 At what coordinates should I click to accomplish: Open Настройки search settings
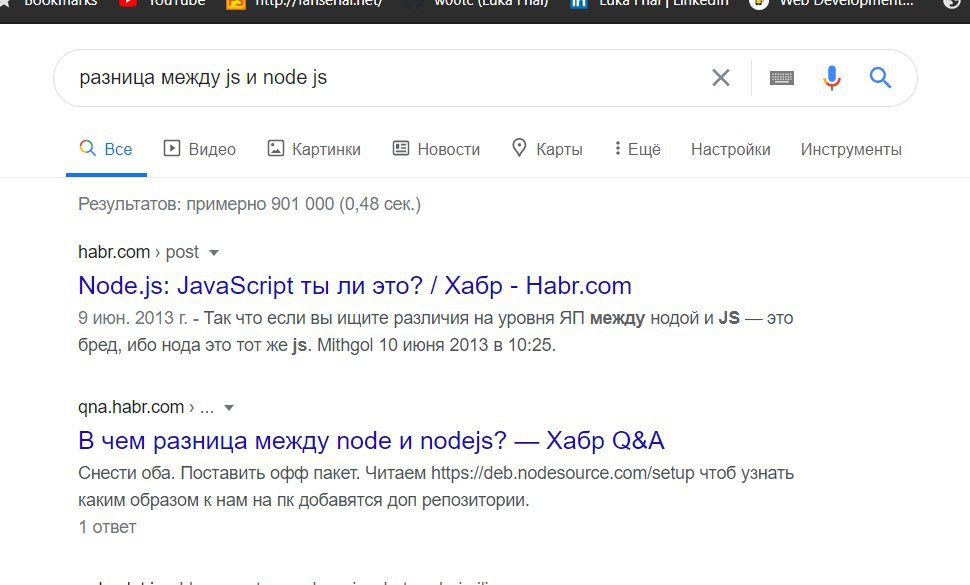coord(731,149)
